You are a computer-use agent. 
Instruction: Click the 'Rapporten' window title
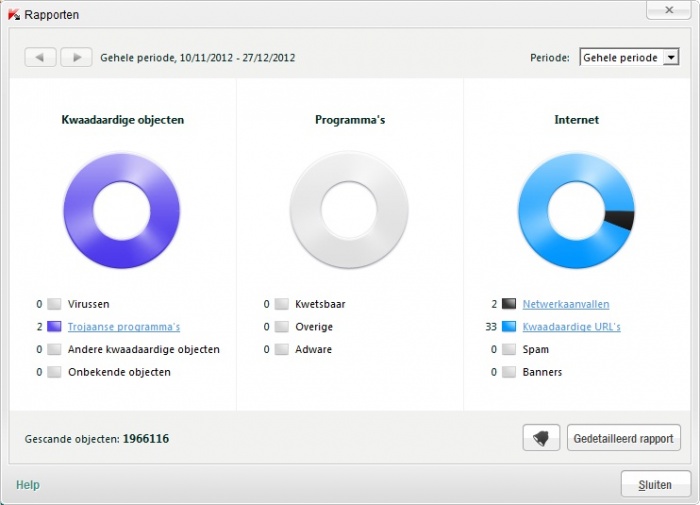coord(51,15)
